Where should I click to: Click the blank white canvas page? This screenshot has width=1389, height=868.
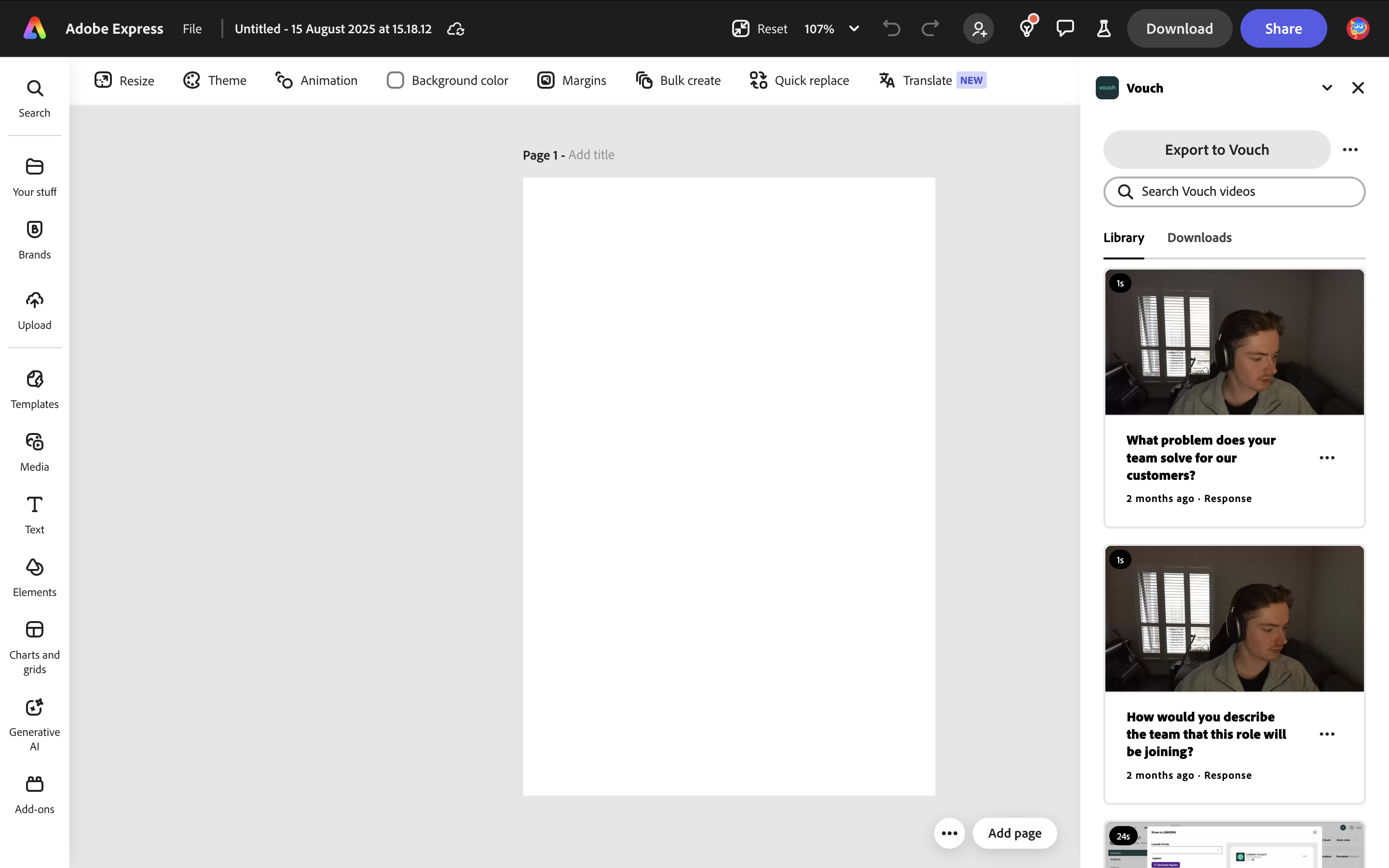tap(729, 487)
